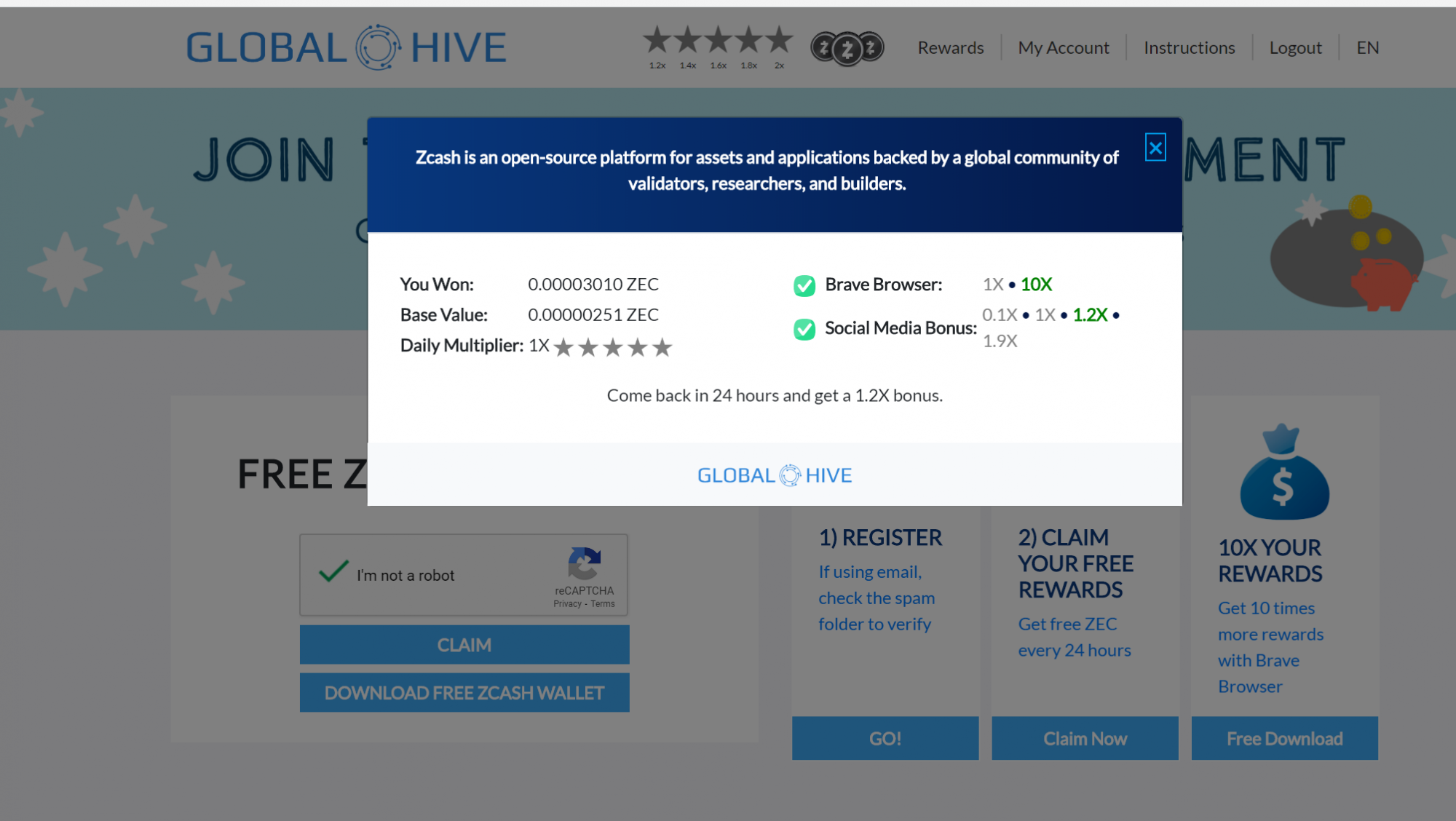Viewport: 1456px width, 821px height.
Task: Click the 1.4x star in header rating
Action: pos(688,40)
